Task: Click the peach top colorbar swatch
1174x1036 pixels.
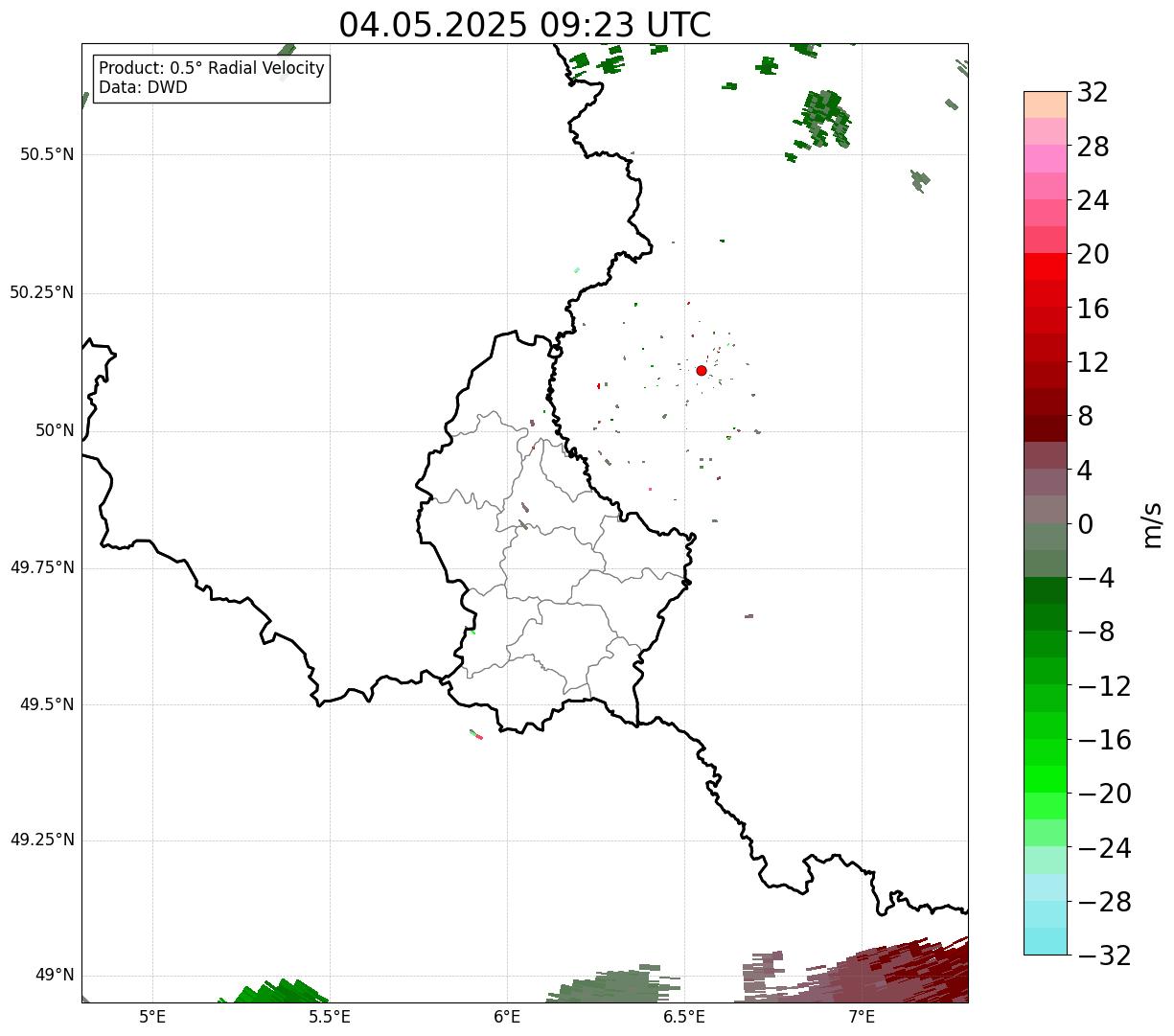Action: 1045,104
